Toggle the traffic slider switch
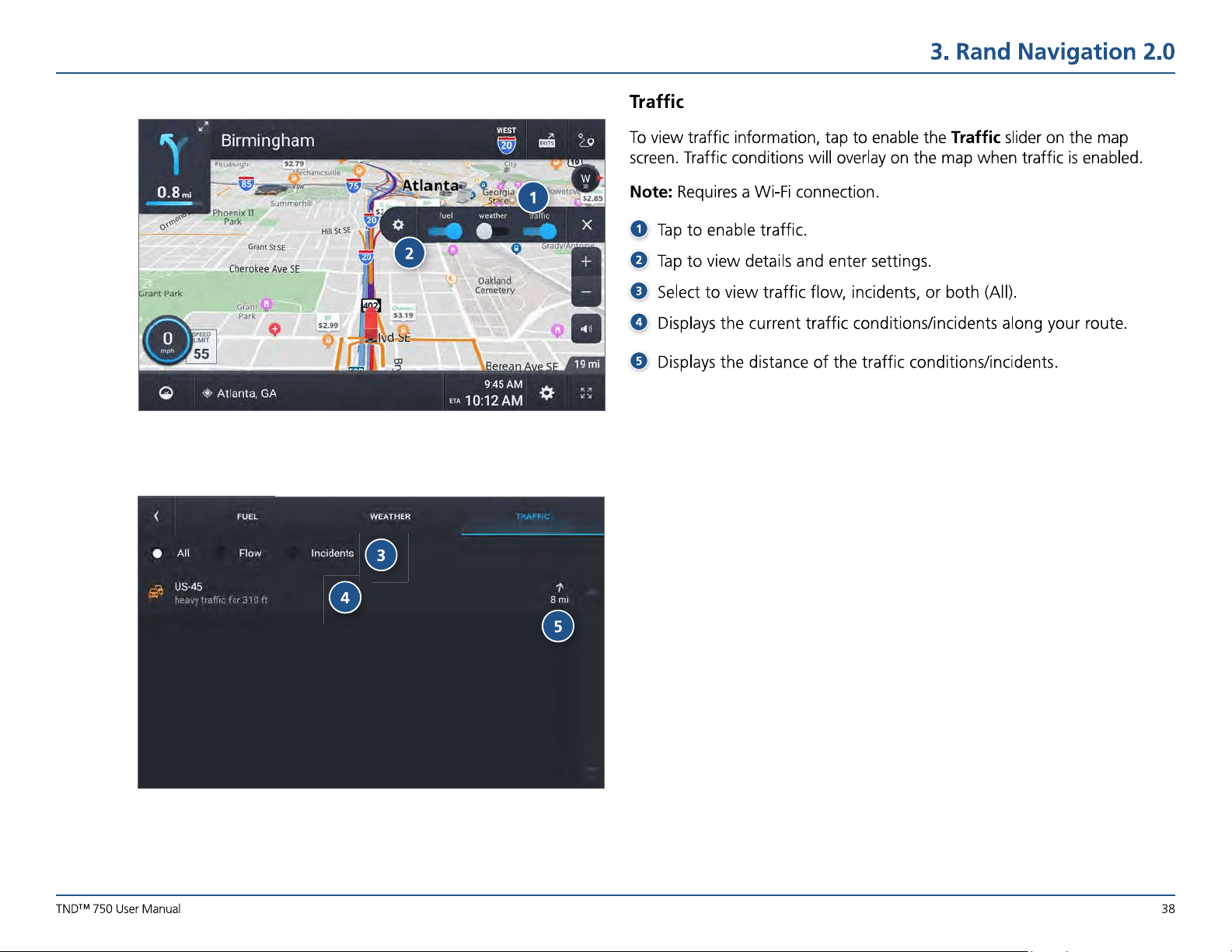 click(x=539, y=231)
